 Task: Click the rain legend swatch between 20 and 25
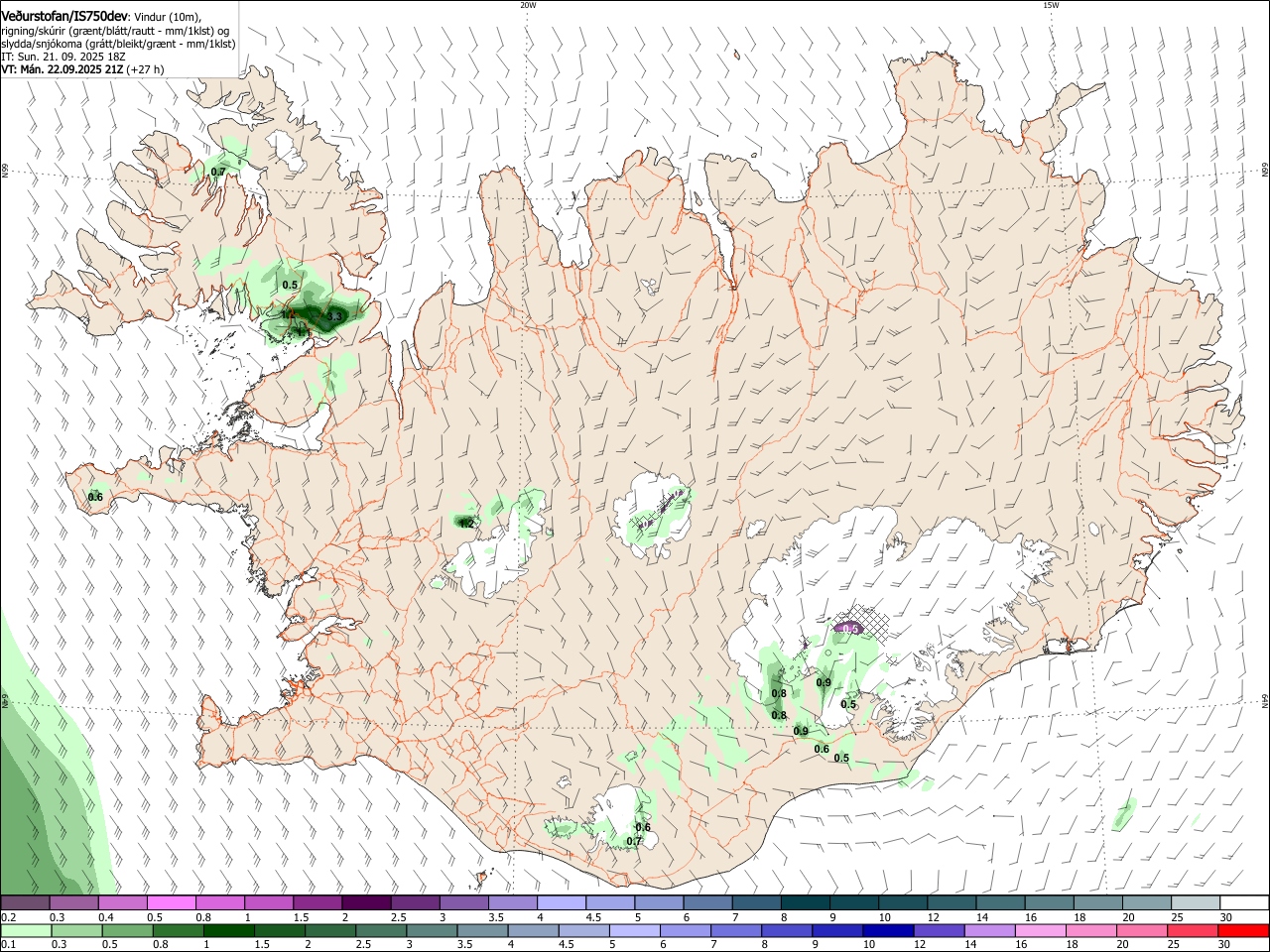(1140, 930)
